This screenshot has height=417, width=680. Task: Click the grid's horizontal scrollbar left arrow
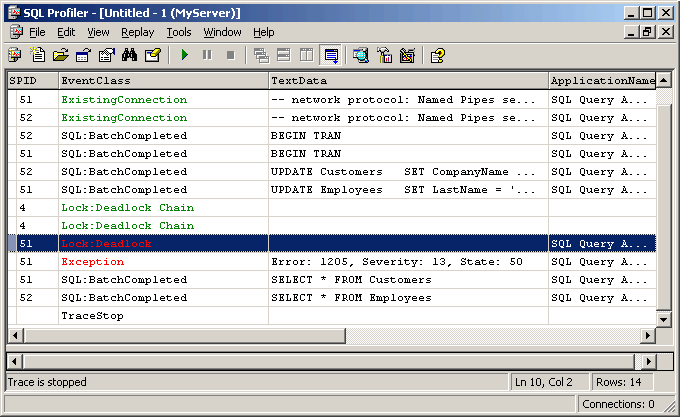16,336
